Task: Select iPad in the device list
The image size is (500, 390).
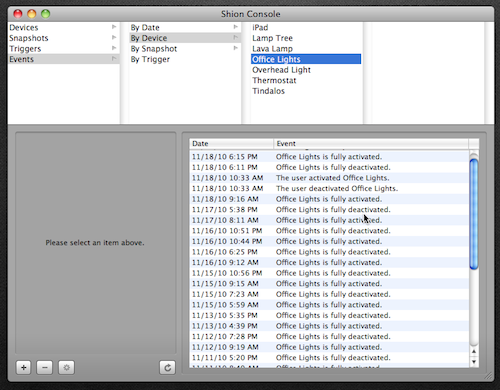Action: (306, 27)
